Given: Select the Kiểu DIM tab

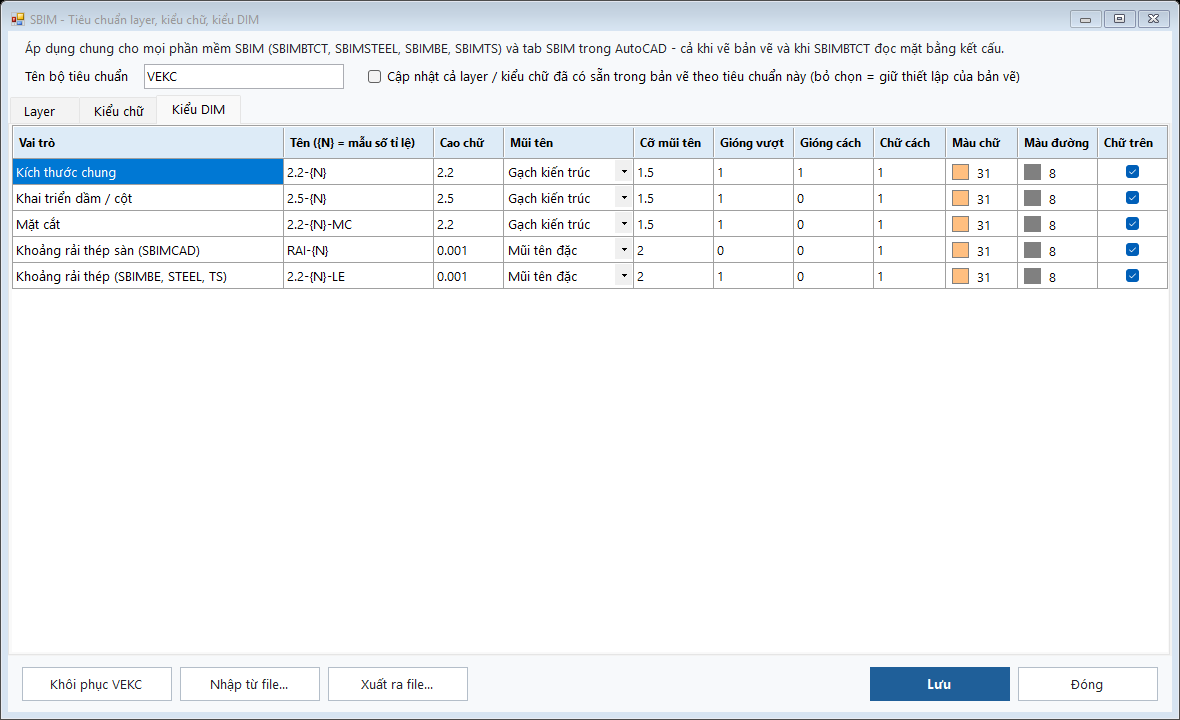Looking at the screenshot, I should 199,110.
